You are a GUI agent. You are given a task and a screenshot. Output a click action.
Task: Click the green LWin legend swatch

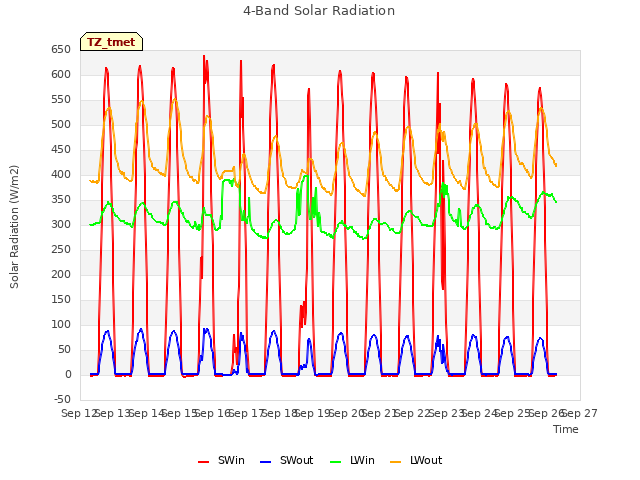pyautogui.click(x=335, y=462)
